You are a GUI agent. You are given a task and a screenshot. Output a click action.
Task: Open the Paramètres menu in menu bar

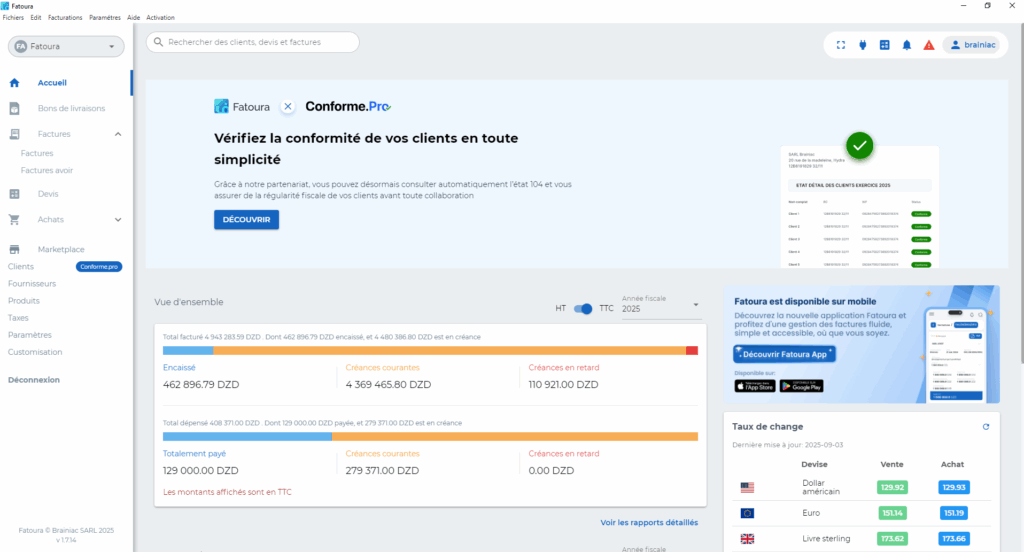coord(105,18)
